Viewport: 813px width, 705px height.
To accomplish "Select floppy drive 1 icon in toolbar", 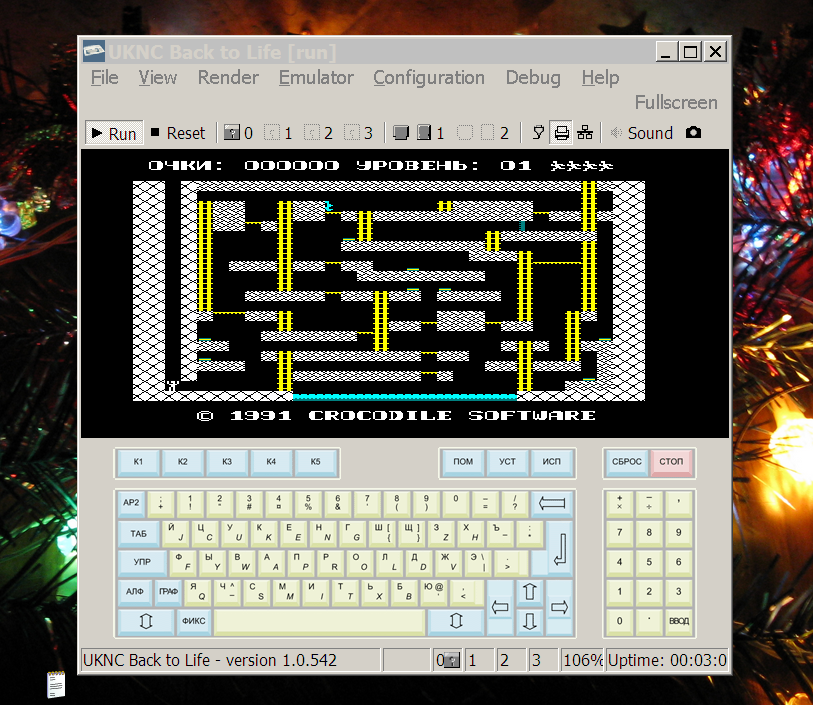I will (272, 133).
